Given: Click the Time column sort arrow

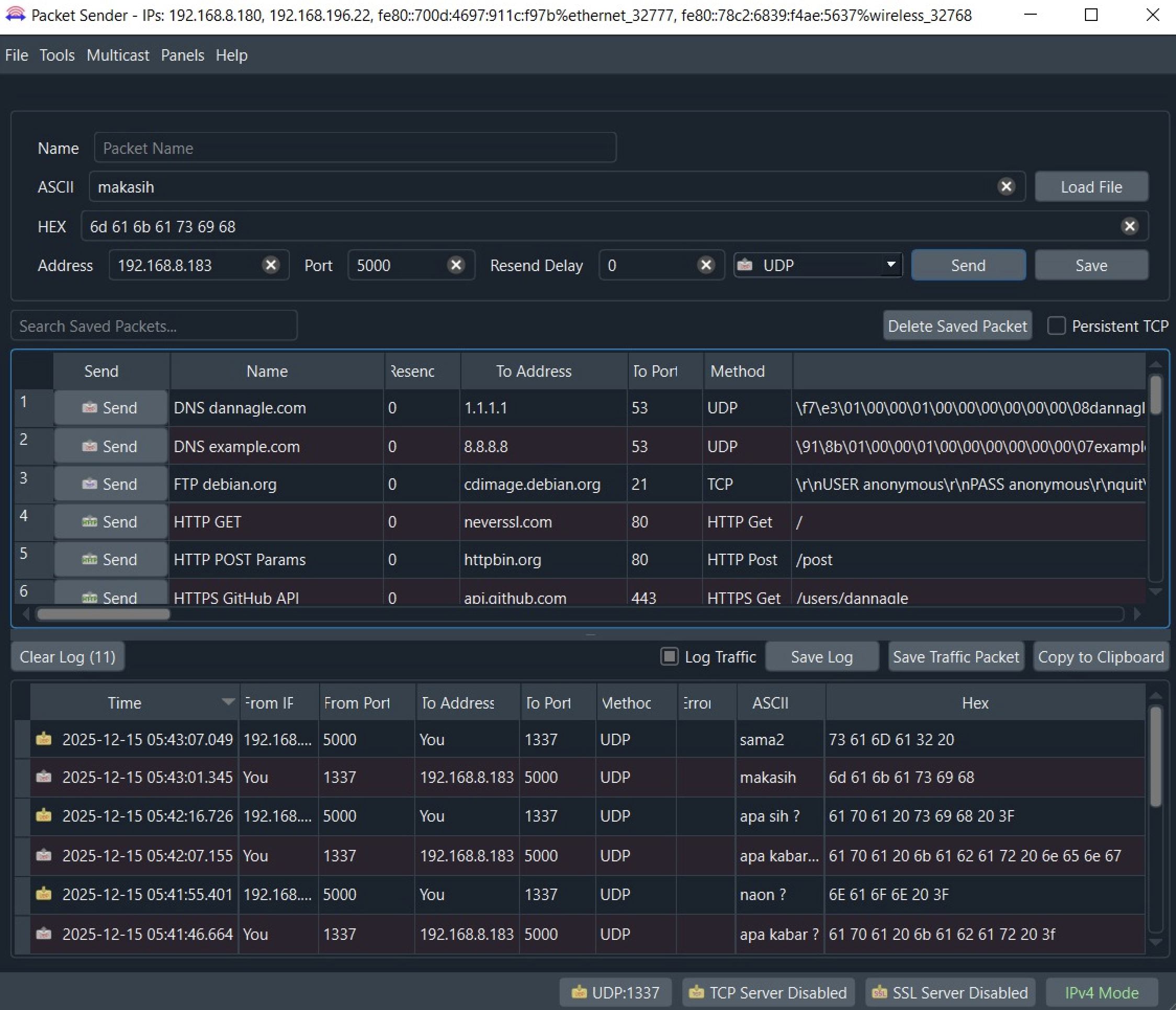Looking at the screenshot, I should pos(228,702).
